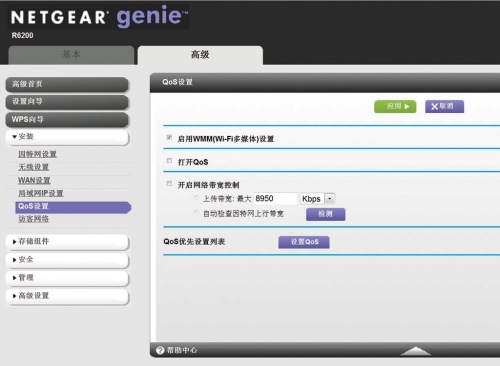Select the 上传带宽 radio button
This screenshot has height=366, width=500.
197,198
